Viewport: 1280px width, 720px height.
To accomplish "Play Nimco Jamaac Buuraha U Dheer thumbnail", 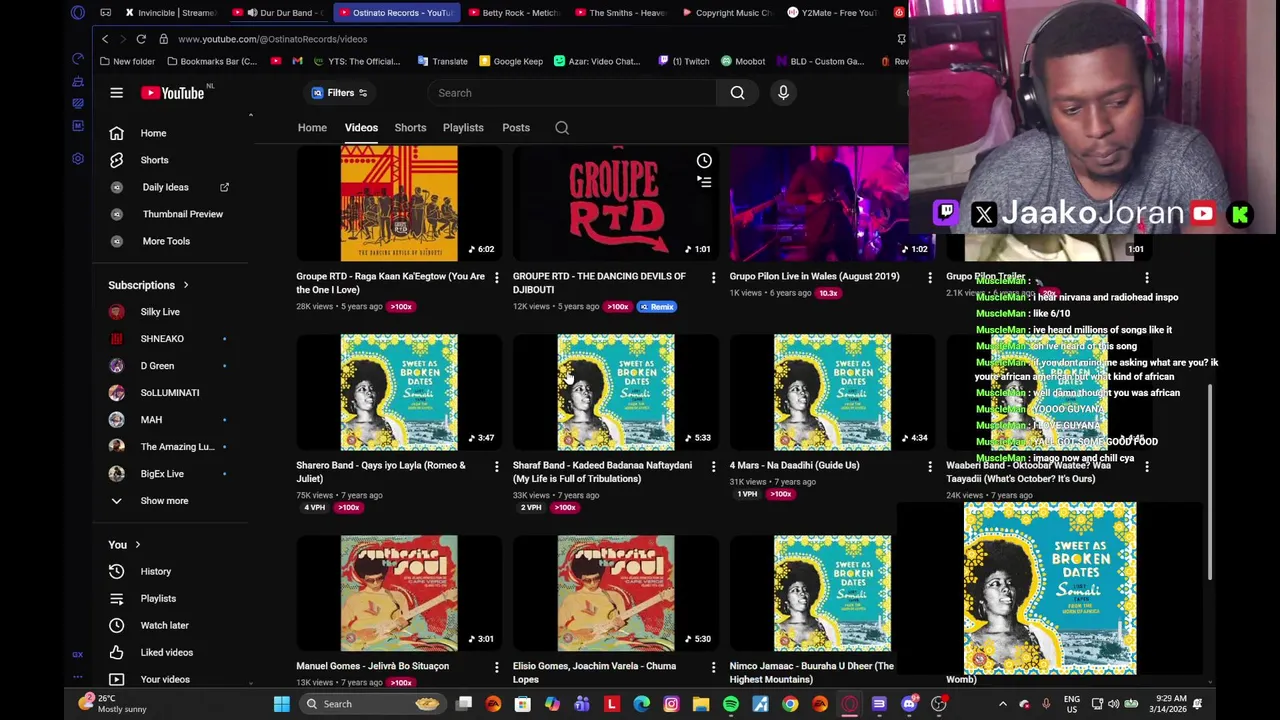I will (832, 593).
